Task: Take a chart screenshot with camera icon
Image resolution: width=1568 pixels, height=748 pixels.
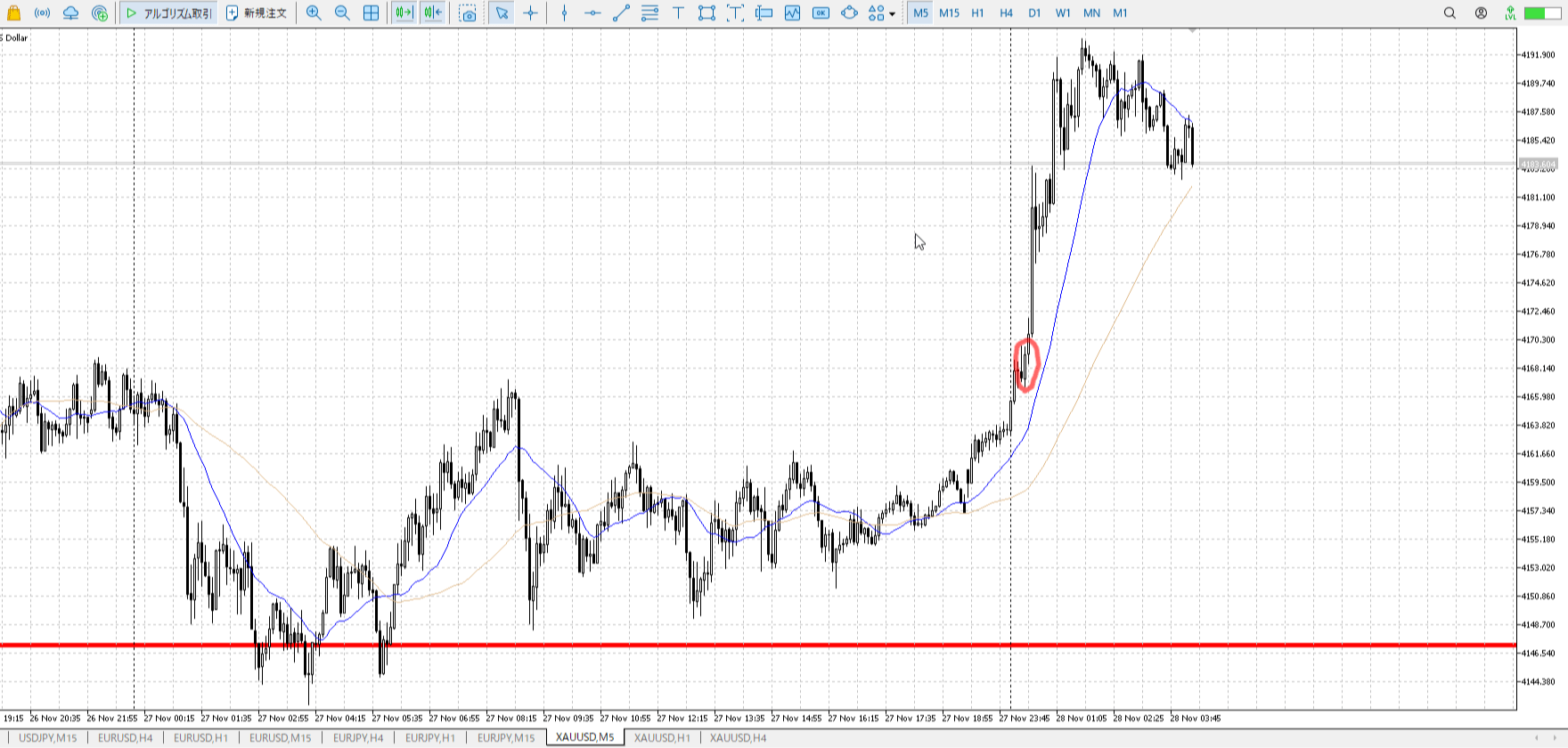Action: pyautogui.click(x=468, y=13)
